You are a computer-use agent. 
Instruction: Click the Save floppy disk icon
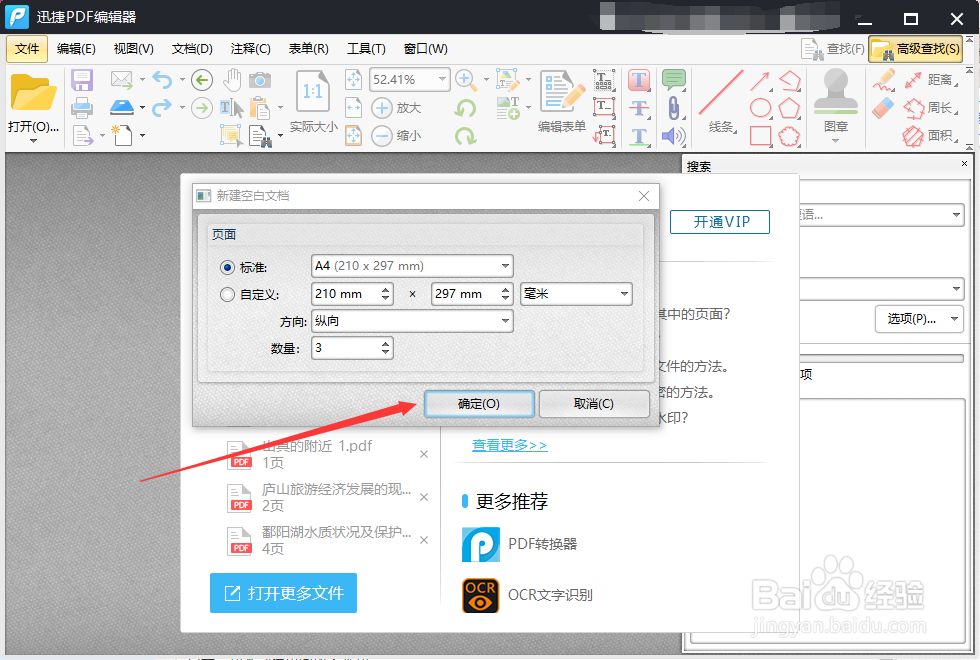(x=82, y=80)
